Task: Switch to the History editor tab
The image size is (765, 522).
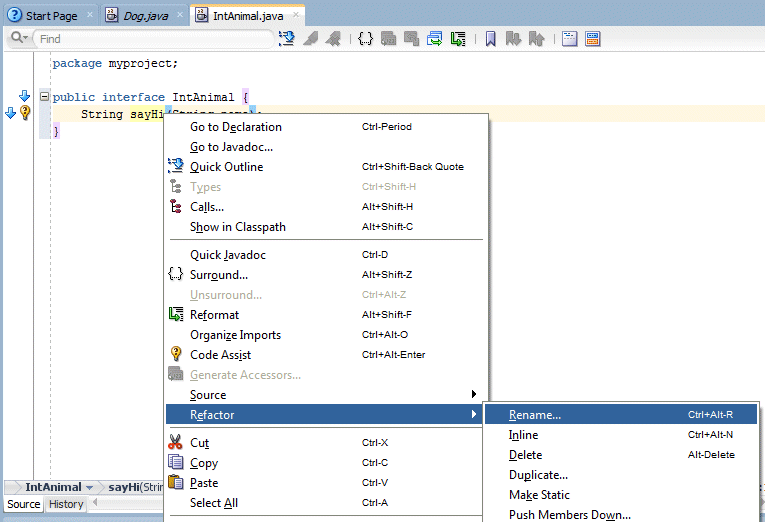Action: coord(66,504)
